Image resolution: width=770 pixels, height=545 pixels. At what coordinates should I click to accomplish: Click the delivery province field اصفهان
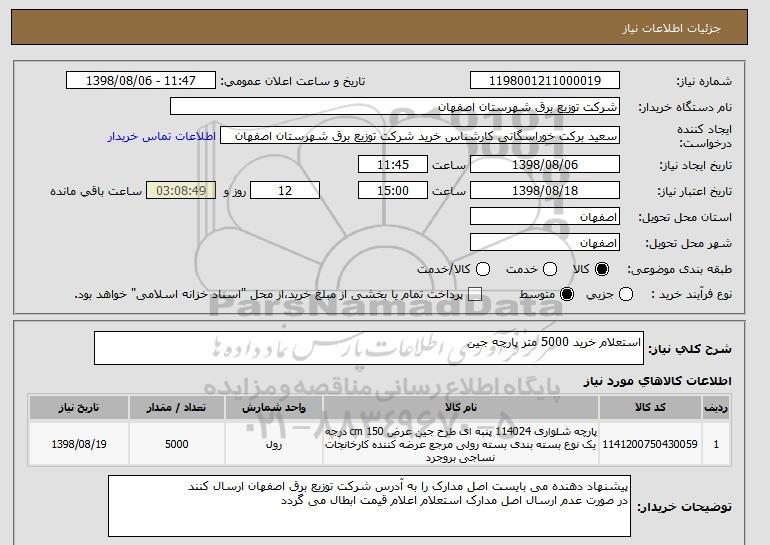(x=545, y=217)
